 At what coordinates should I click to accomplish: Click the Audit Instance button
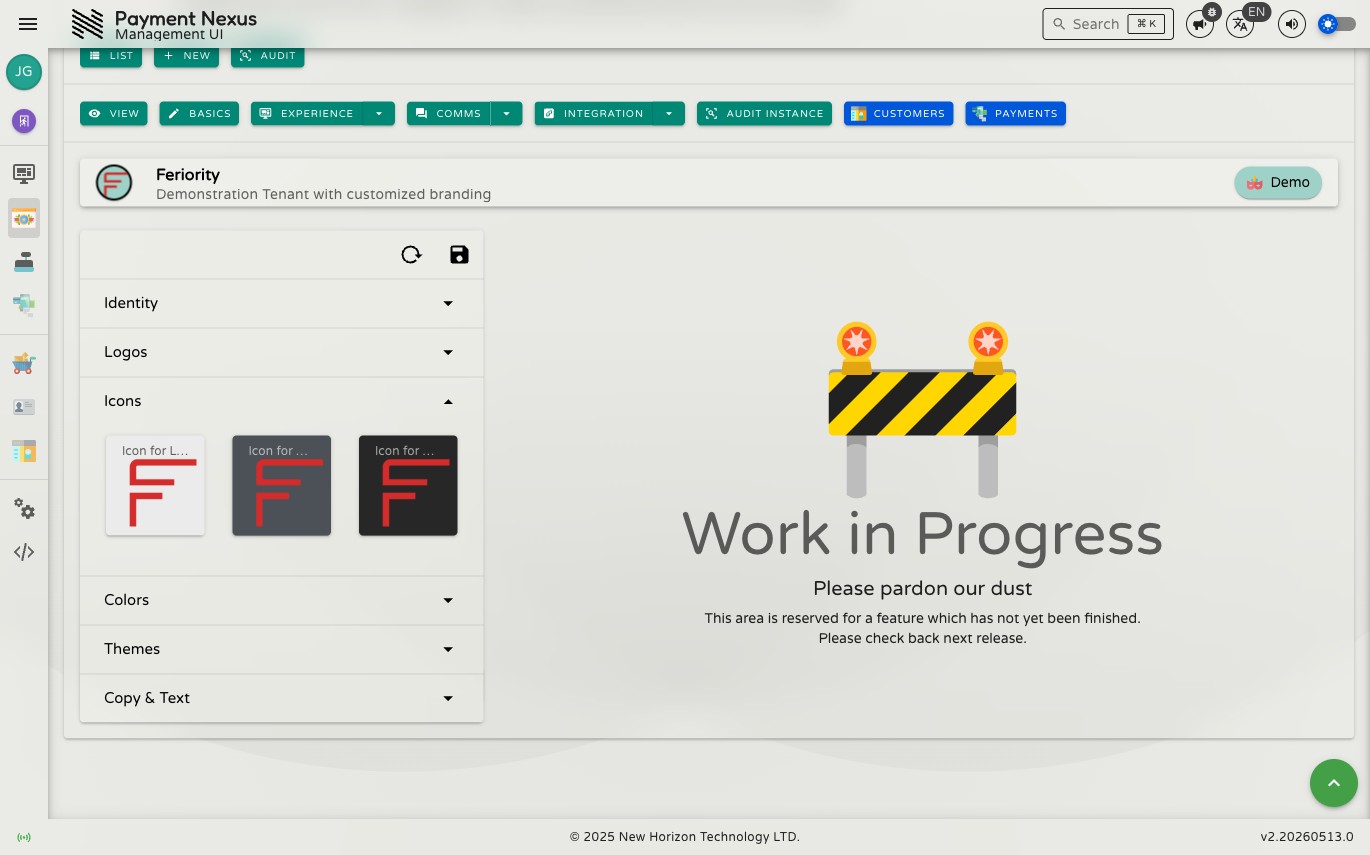[x=765, y=114]
